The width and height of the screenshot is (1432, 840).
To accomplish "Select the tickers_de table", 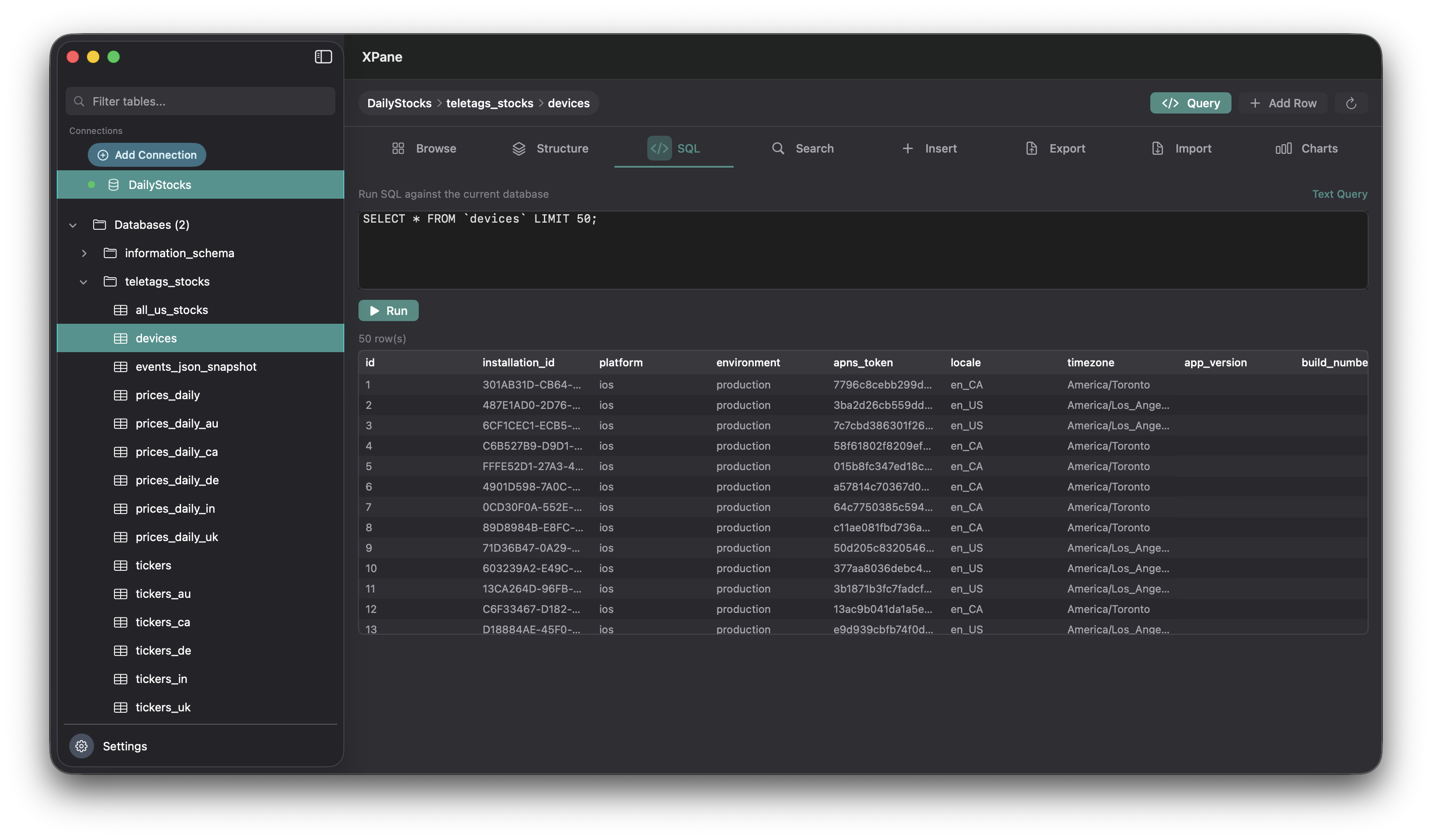I will [x=201, y=651].
